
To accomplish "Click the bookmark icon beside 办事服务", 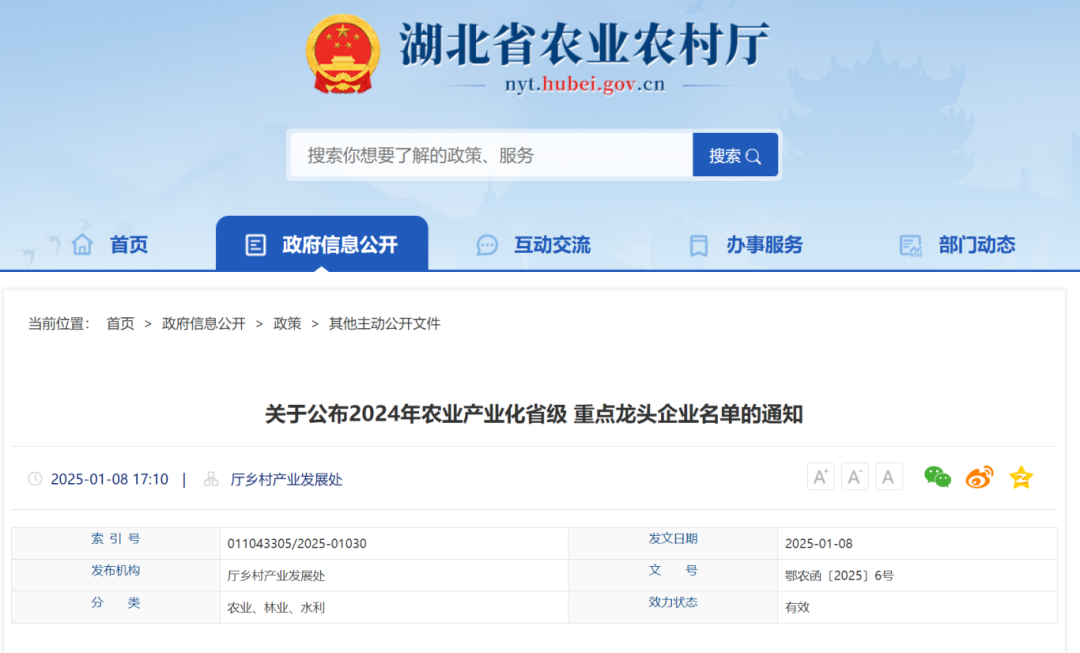I will (x=698, y=244).
